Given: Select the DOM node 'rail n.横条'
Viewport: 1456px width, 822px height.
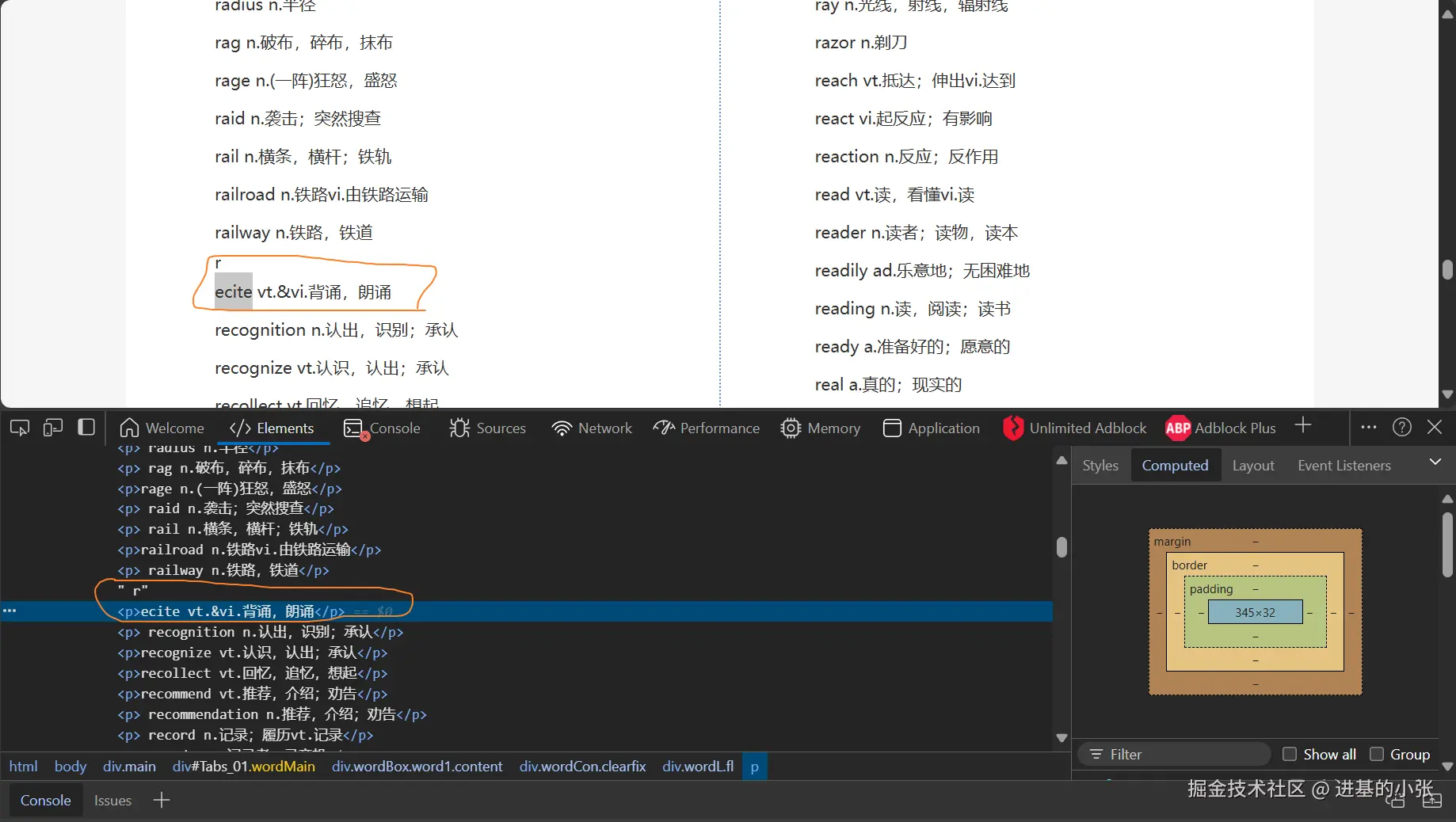Looking at the screenshot, I should coord(232,528).
